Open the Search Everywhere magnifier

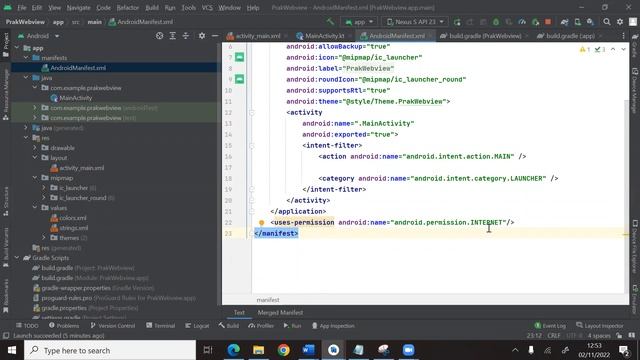(x=607, y=22)
